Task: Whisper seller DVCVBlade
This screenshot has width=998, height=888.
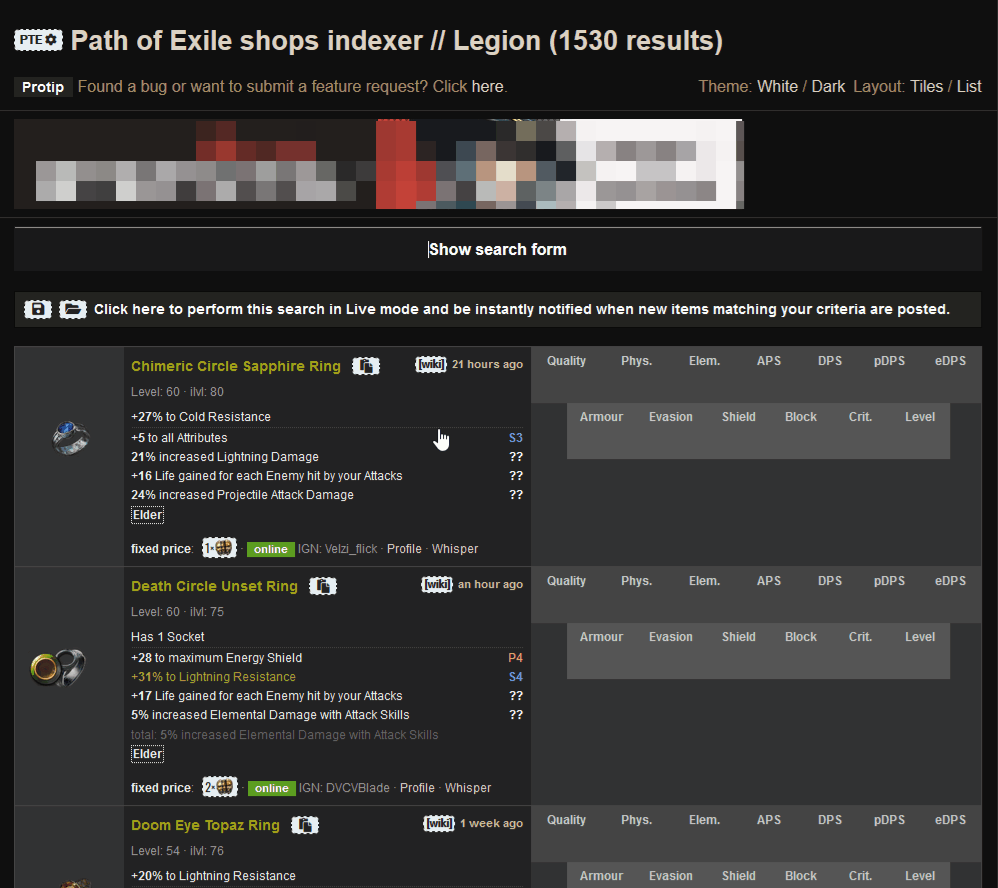Action: tap(468, 788)
